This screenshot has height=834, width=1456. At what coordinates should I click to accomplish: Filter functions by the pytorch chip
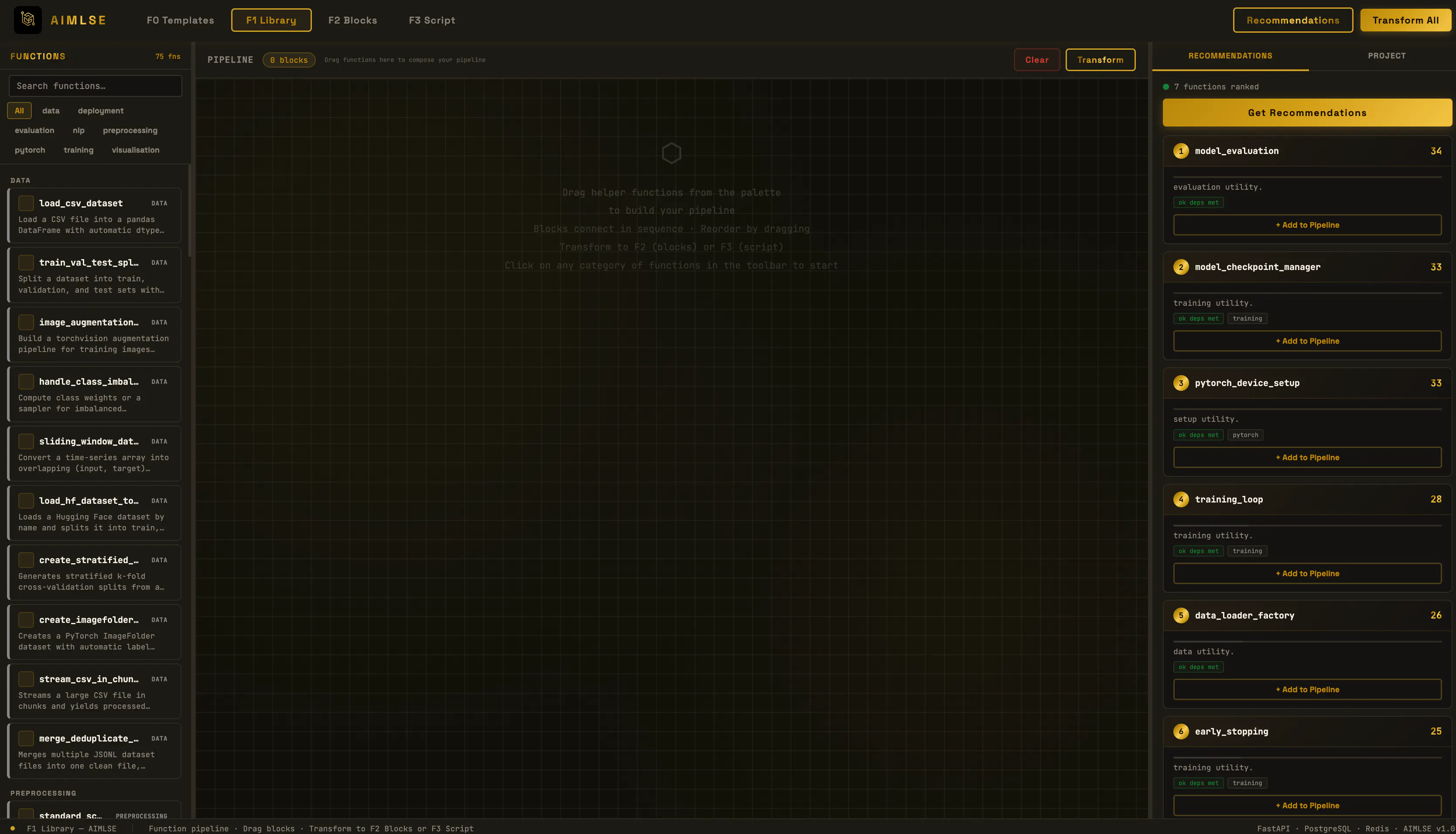30,150
